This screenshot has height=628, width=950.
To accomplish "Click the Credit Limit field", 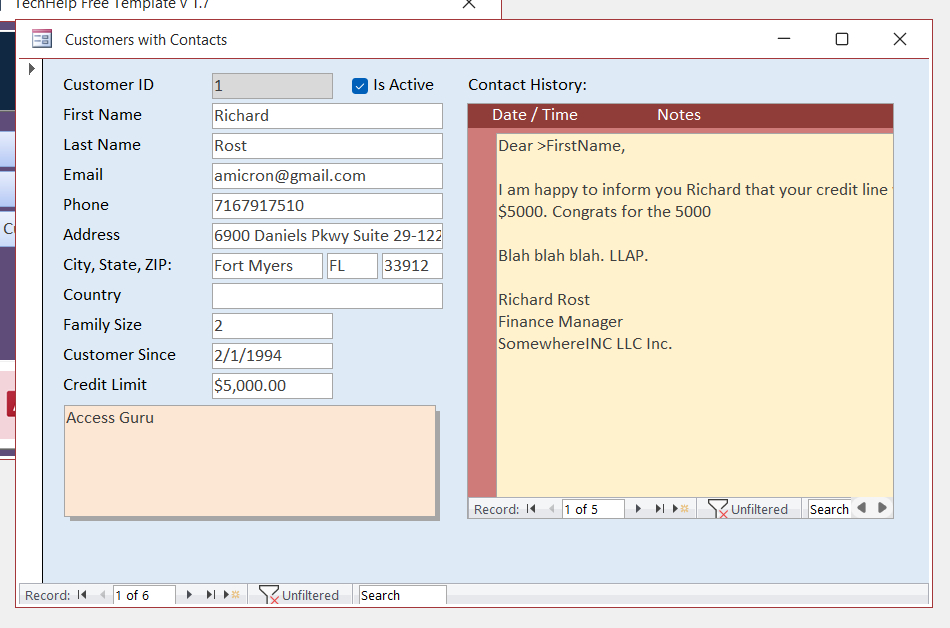I will click(271, 386).
